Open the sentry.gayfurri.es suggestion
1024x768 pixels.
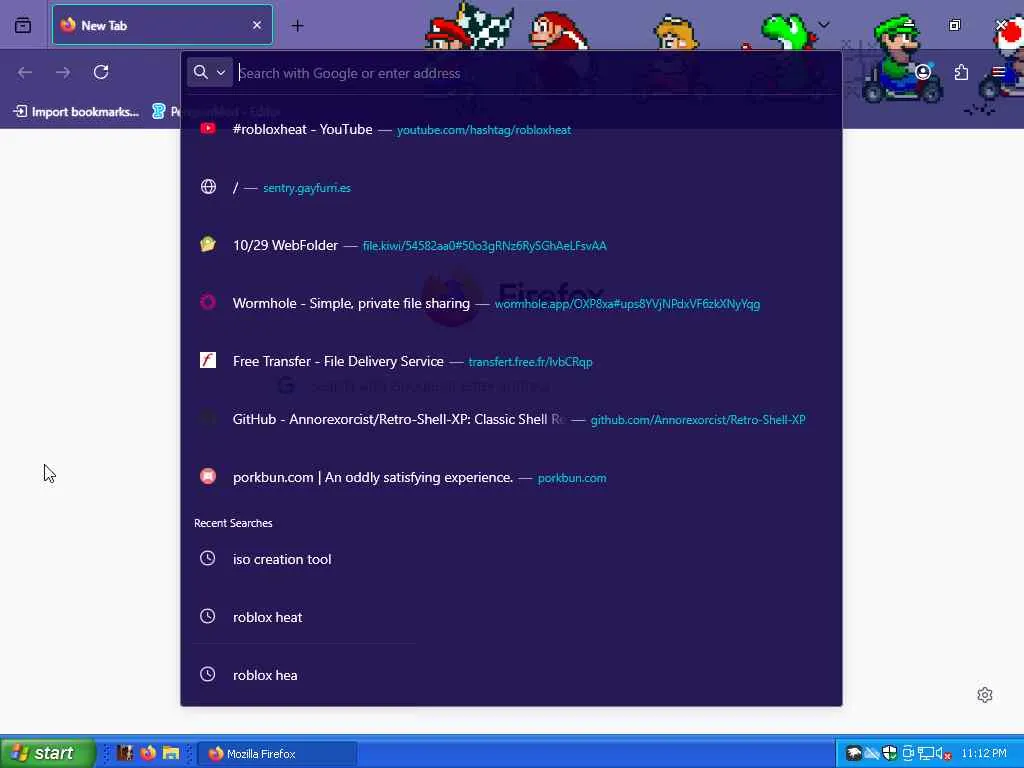[x=511, y=187]
